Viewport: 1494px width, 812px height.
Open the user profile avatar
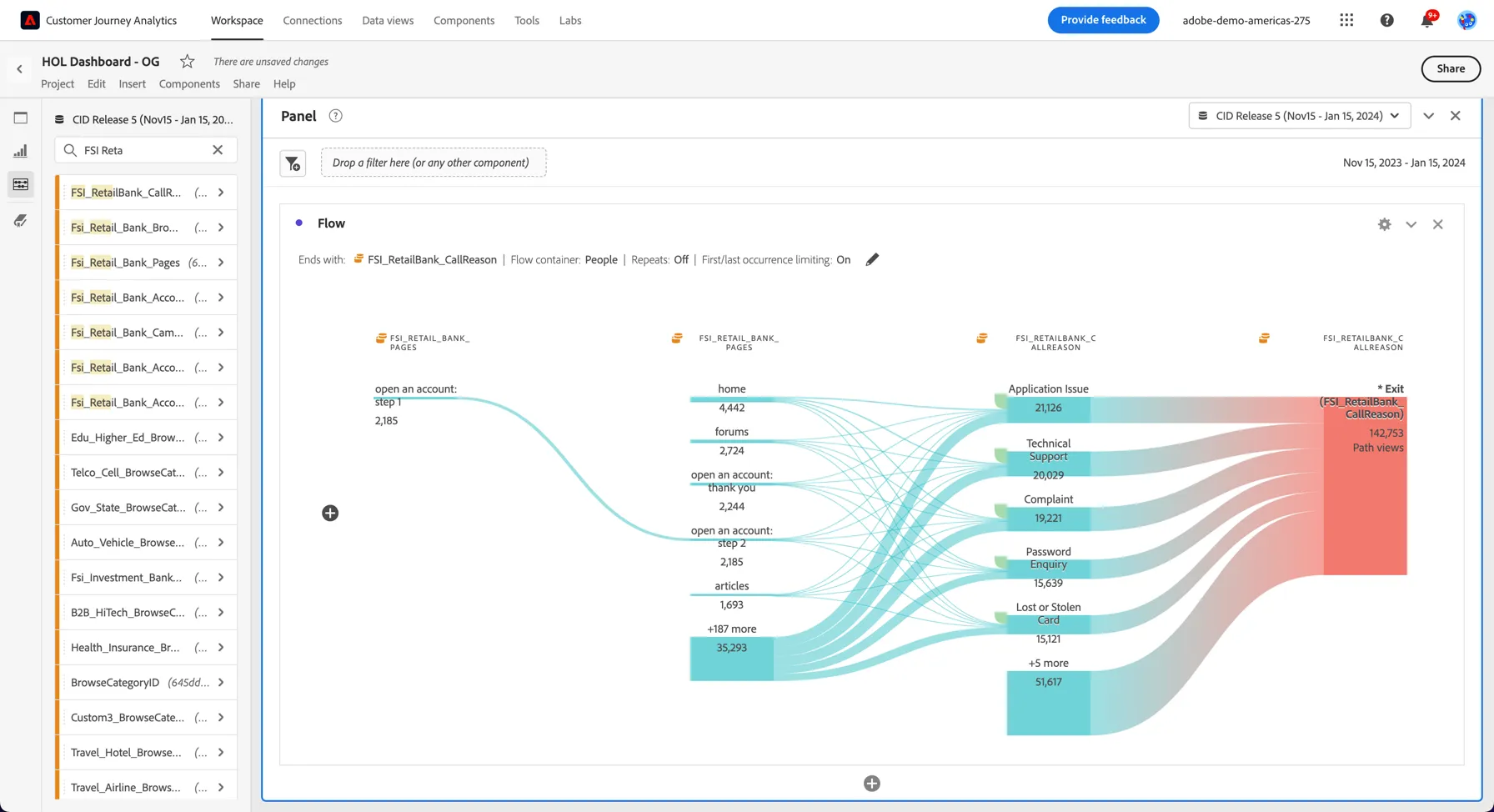click(1466, 20)
